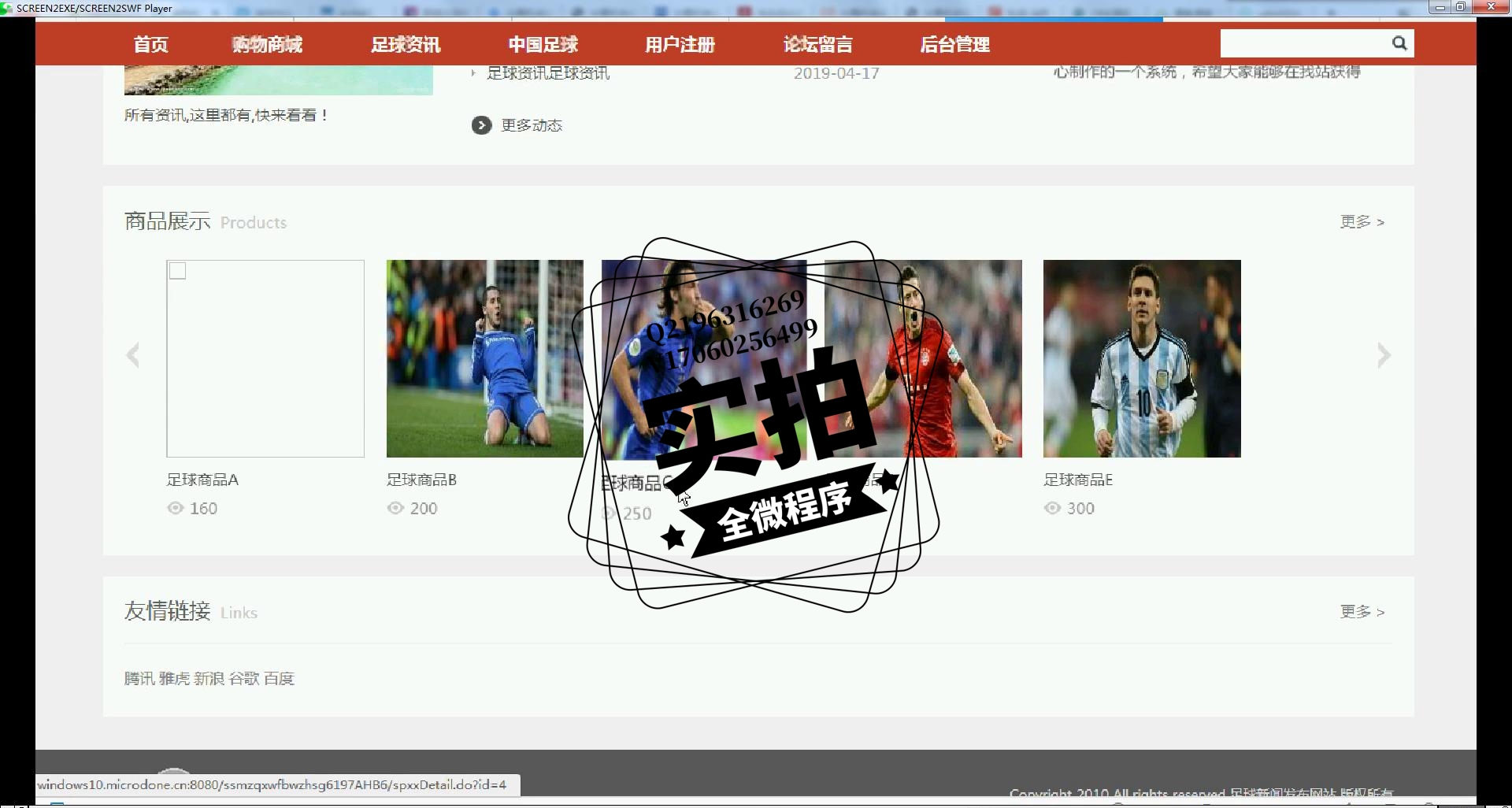Go to 论坛留言 menu item

818,45
